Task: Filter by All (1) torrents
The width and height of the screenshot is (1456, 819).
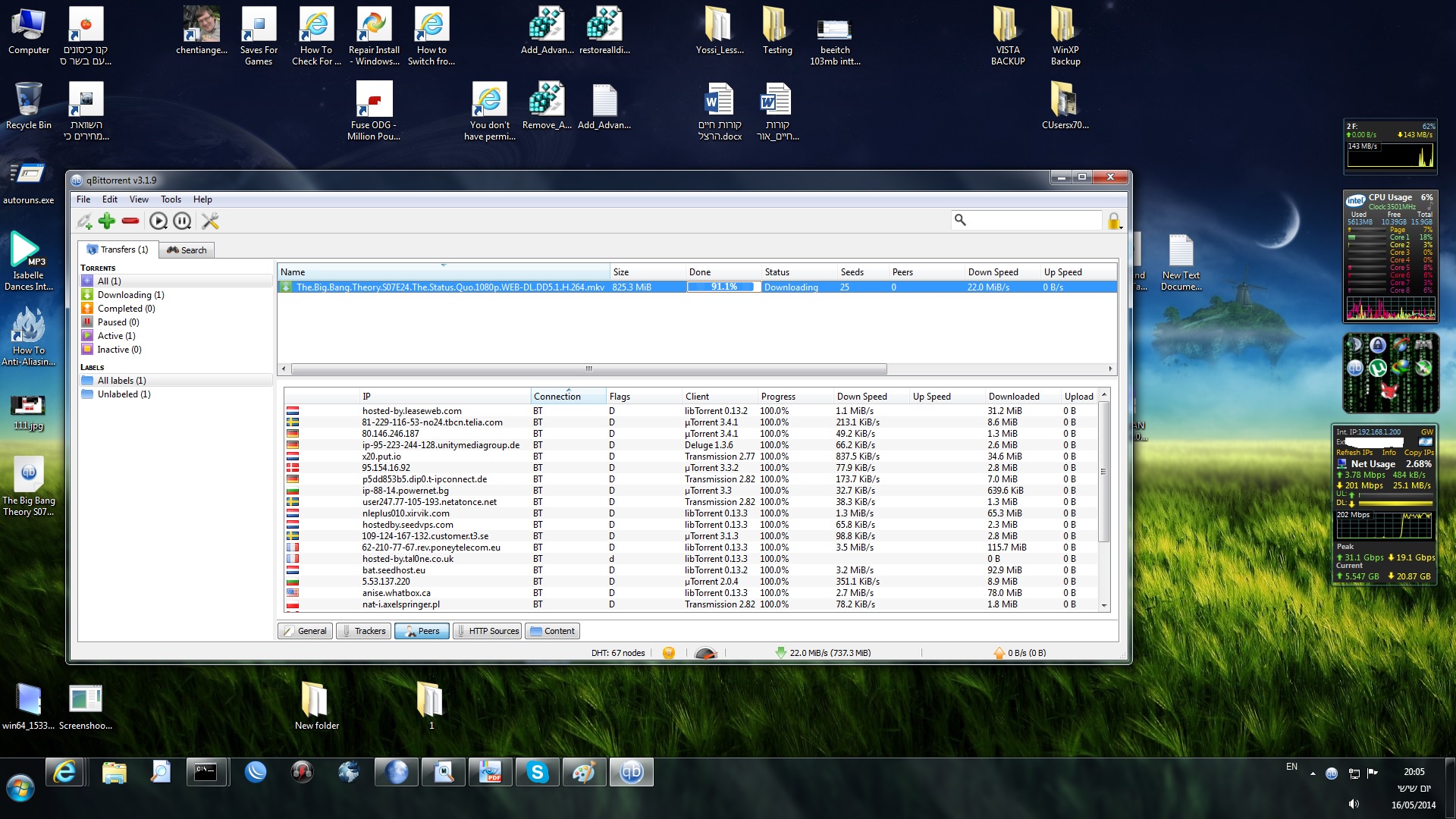Action: pyautogui.click(x=176, y=281)
